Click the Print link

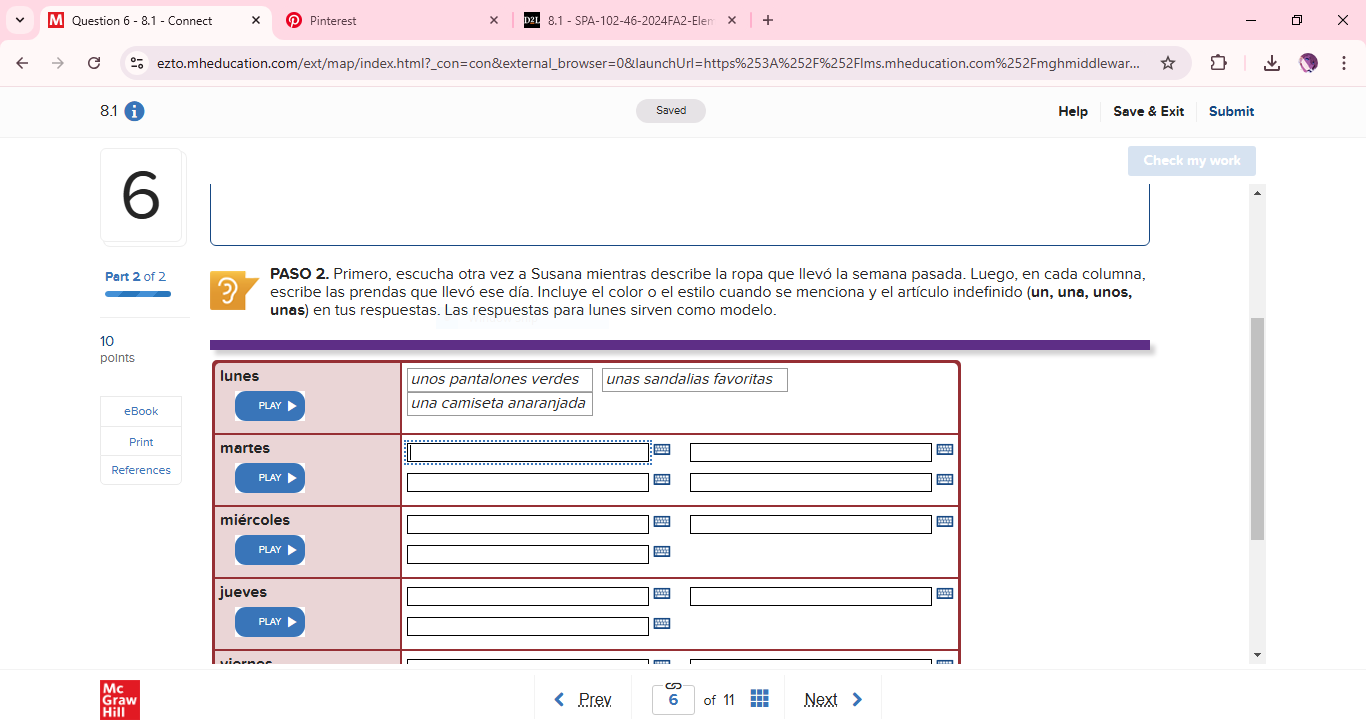141,442
